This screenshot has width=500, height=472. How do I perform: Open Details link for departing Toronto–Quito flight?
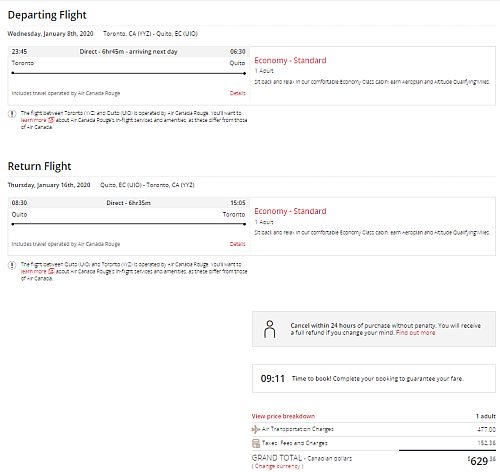click(x=238, y=93)
